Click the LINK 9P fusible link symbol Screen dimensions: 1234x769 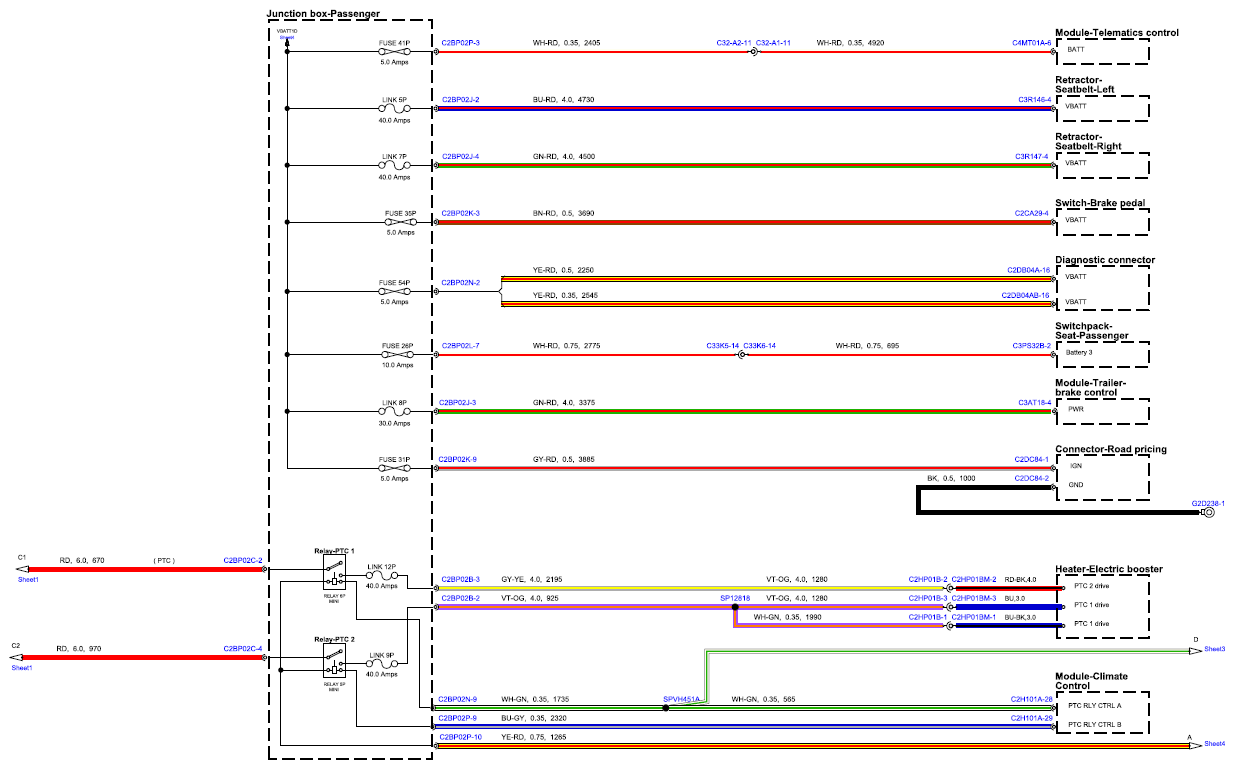click(383, 663)
